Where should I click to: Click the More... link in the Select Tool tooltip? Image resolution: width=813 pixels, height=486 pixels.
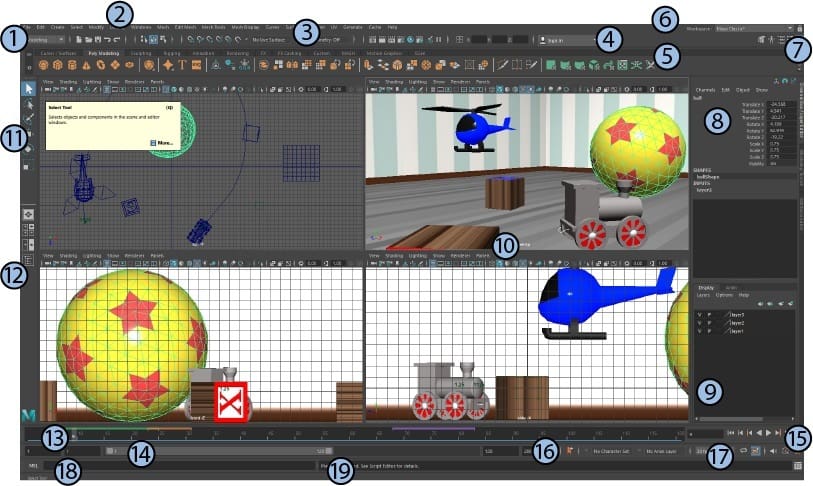pos(162,143)
